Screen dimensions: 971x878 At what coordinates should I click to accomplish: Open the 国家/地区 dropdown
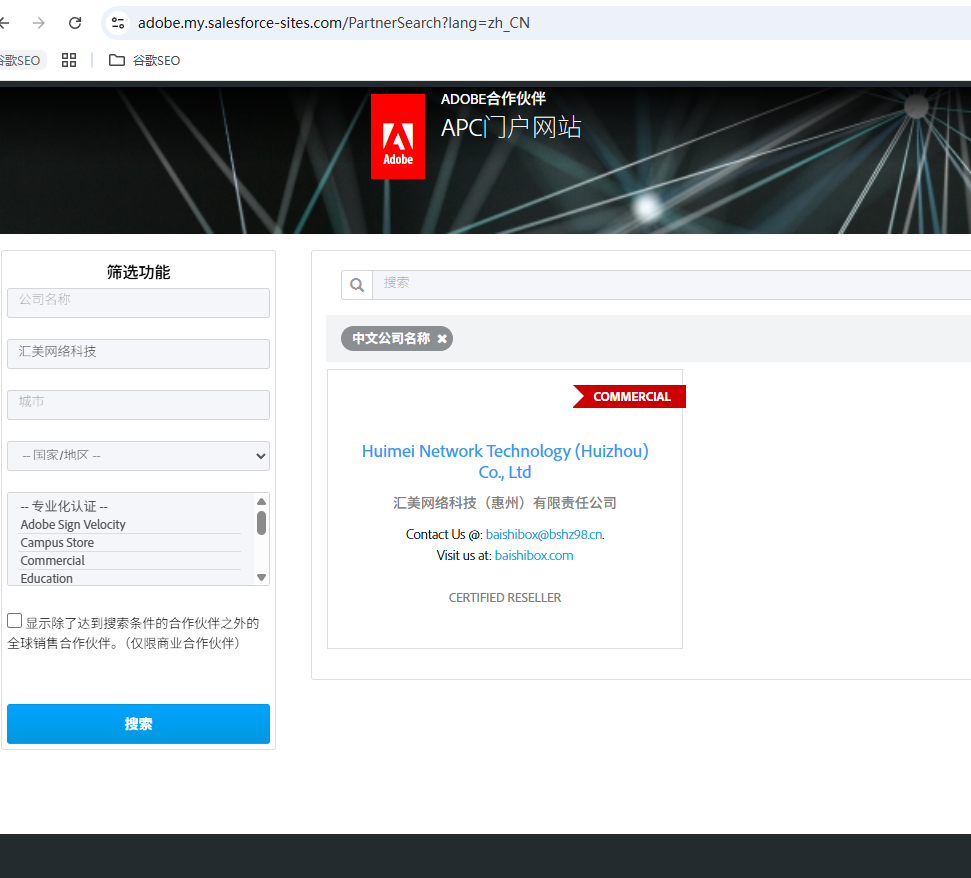tap(138, 456)
